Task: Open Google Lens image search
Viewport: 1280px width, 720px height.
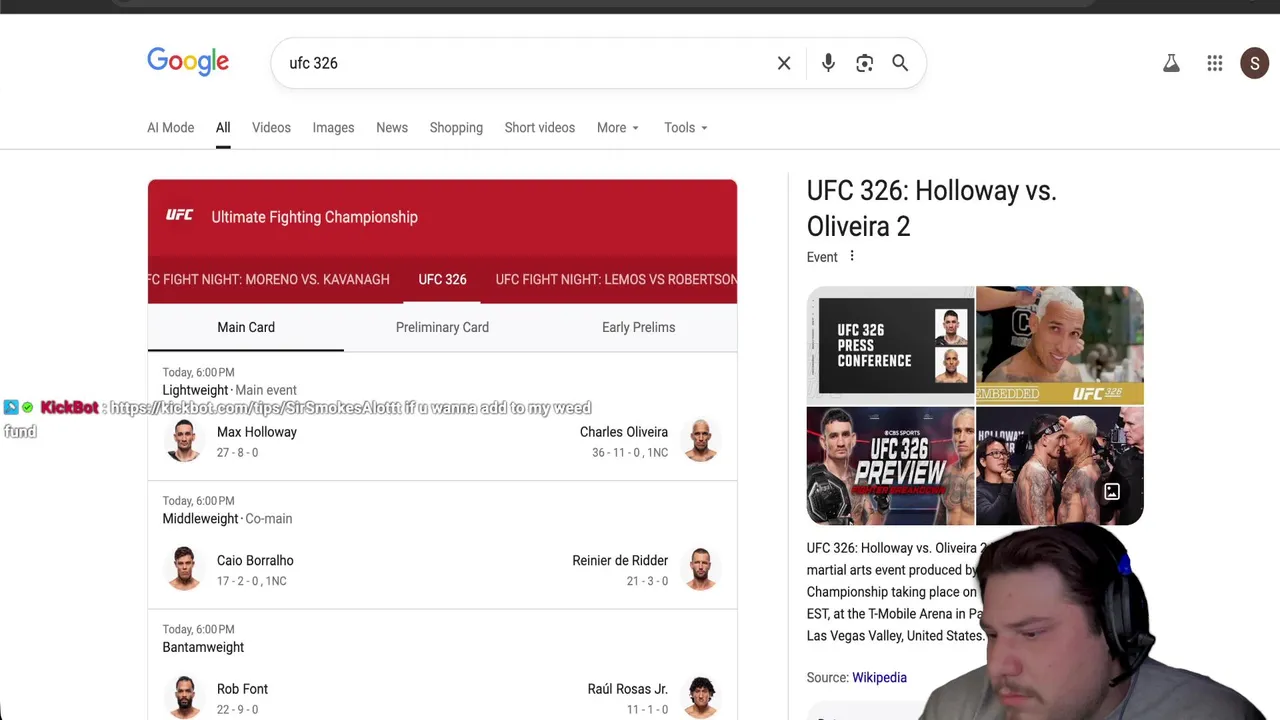Action: pyautogui.click(x=865, y=63)
